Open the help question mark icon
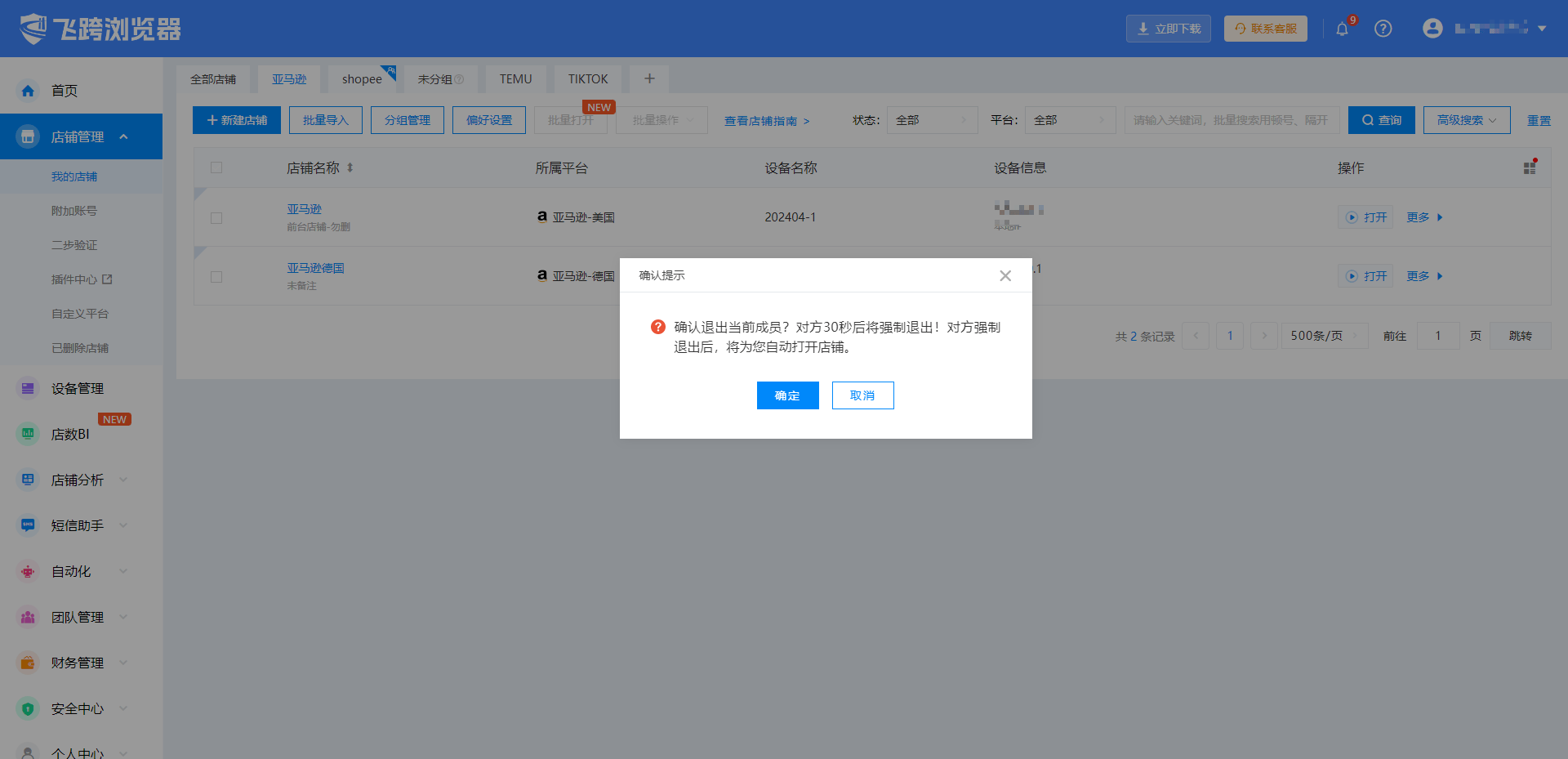1568x759 pixels. [x=1383, y=29]
